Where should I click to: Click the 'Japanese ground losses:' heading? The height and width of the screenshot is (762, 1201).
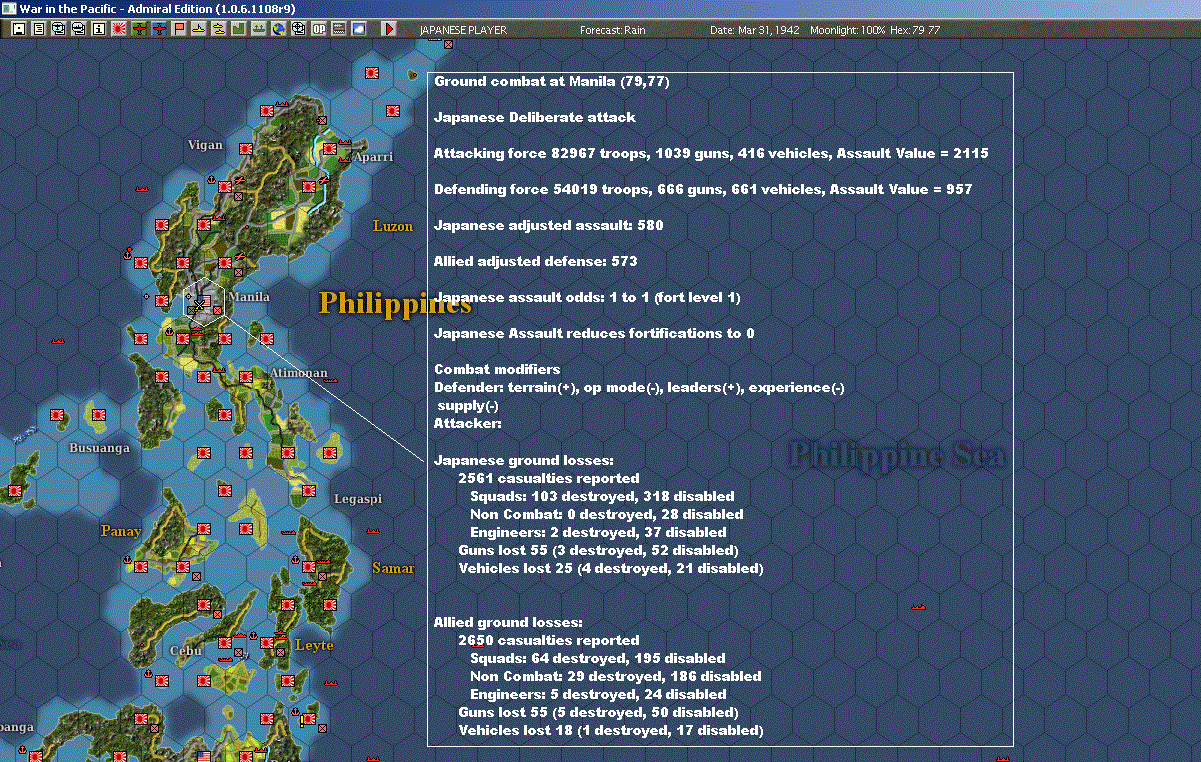click(524, 460)
